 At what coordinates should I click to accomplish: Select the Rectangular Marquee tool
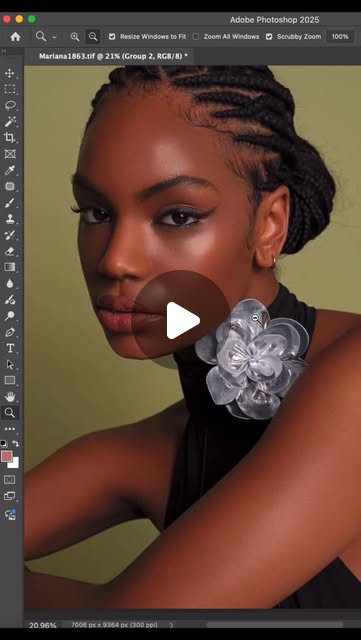point(10,89)
